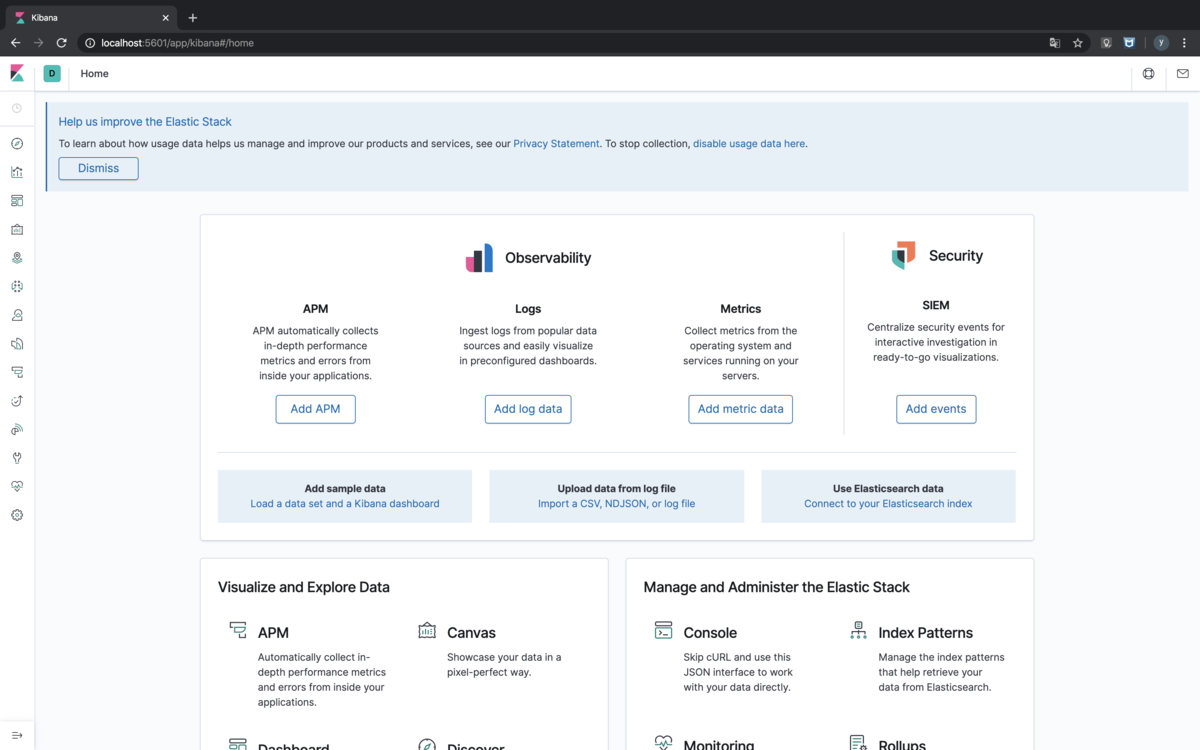Select the Kibana browser tab
This screenshot has width=1200, height=750.
(92, 17)
